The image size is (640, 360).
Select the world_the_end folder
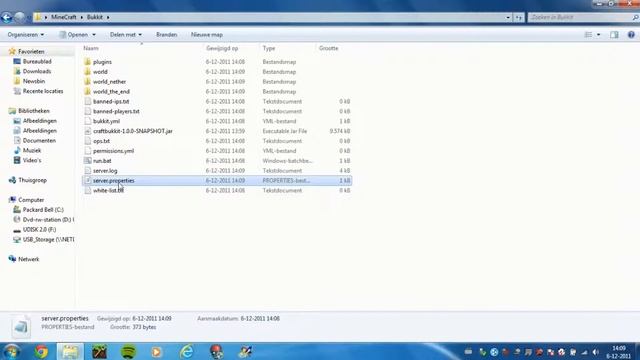[x=111, y=91]
